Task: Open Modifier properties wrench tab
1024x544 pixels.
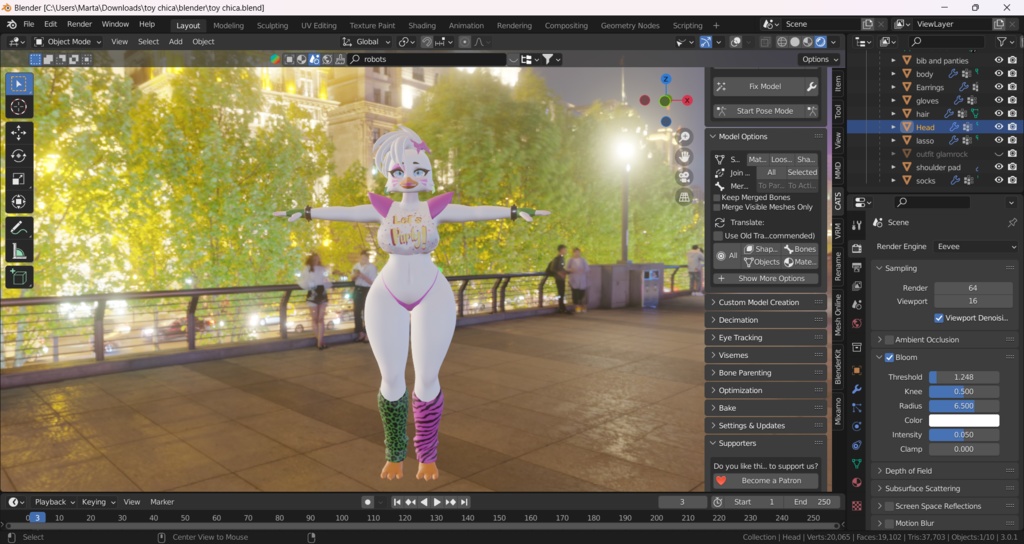Action: [857, 389]
